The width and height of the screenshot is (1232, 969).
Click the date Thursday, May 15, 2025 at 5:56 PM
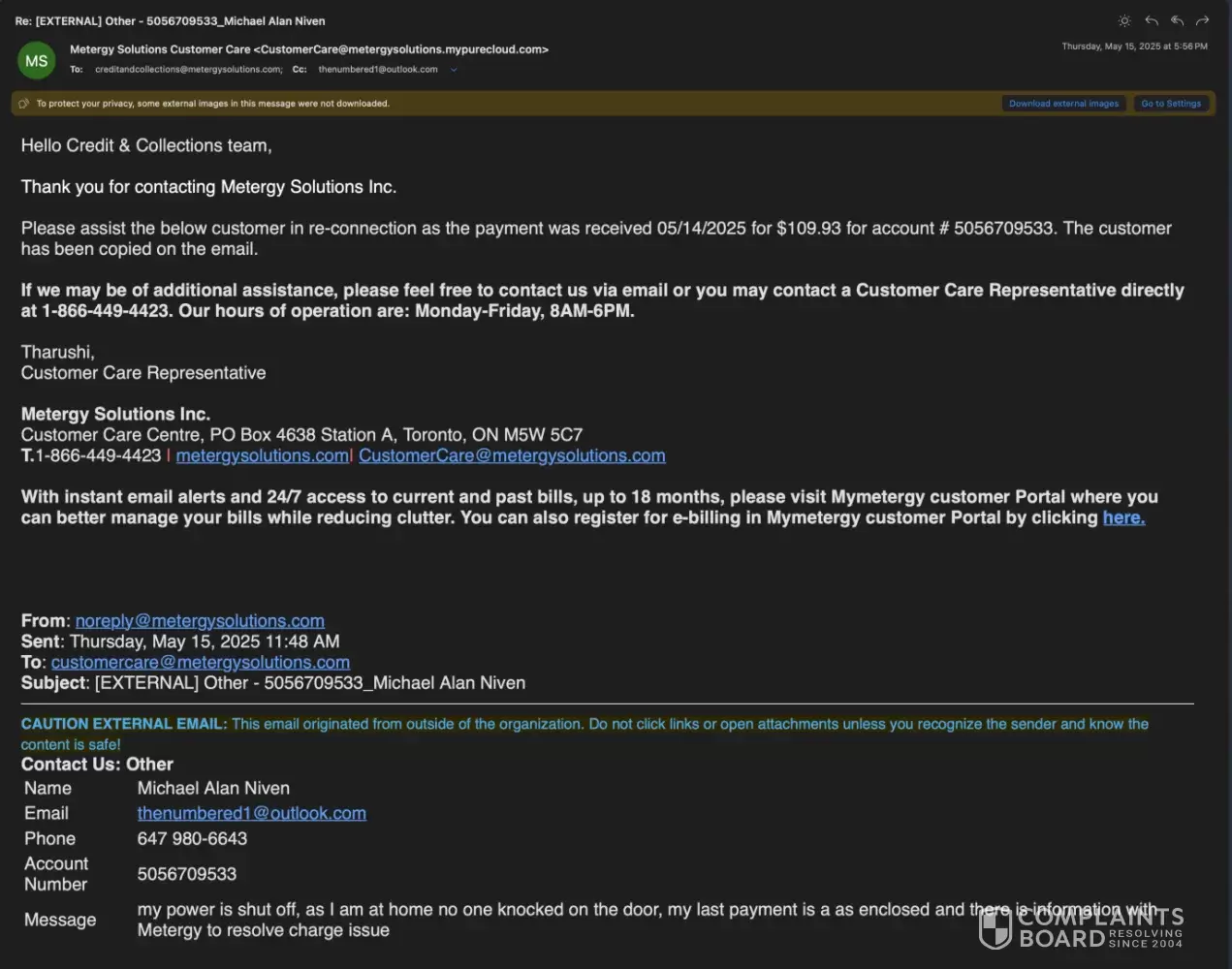click(1134, 47)
